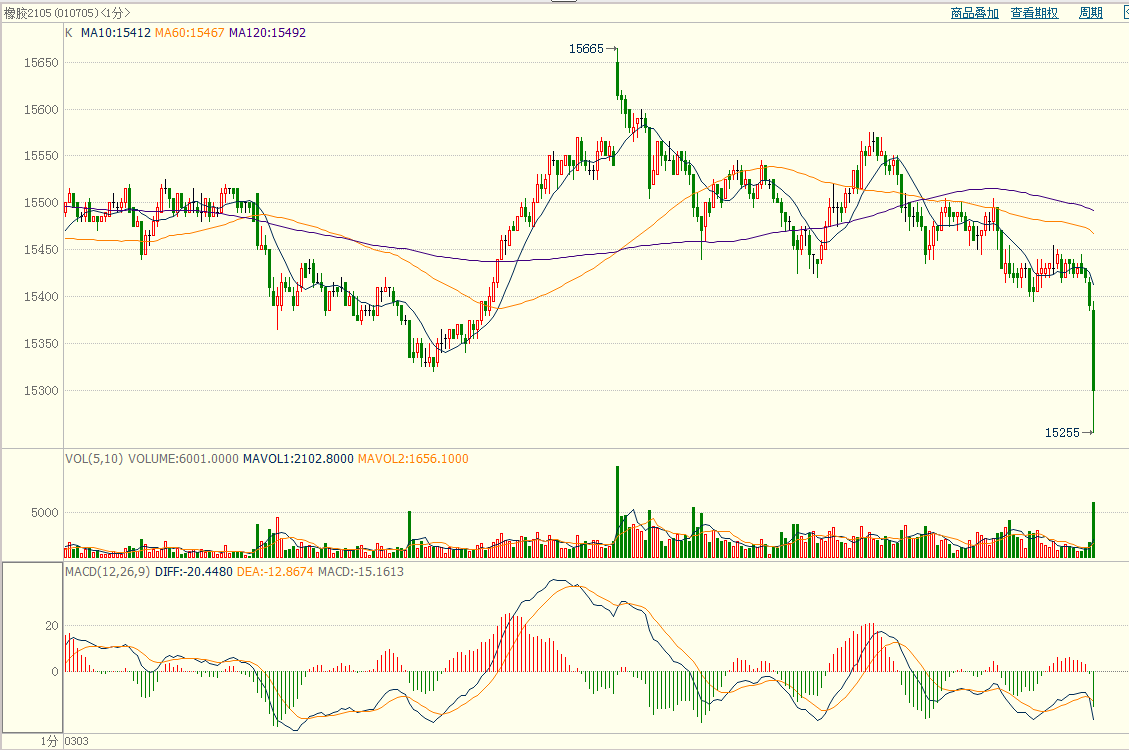
Task: Select the MAVOL1:2102.8000 label
Action: (x=298, y=458)
